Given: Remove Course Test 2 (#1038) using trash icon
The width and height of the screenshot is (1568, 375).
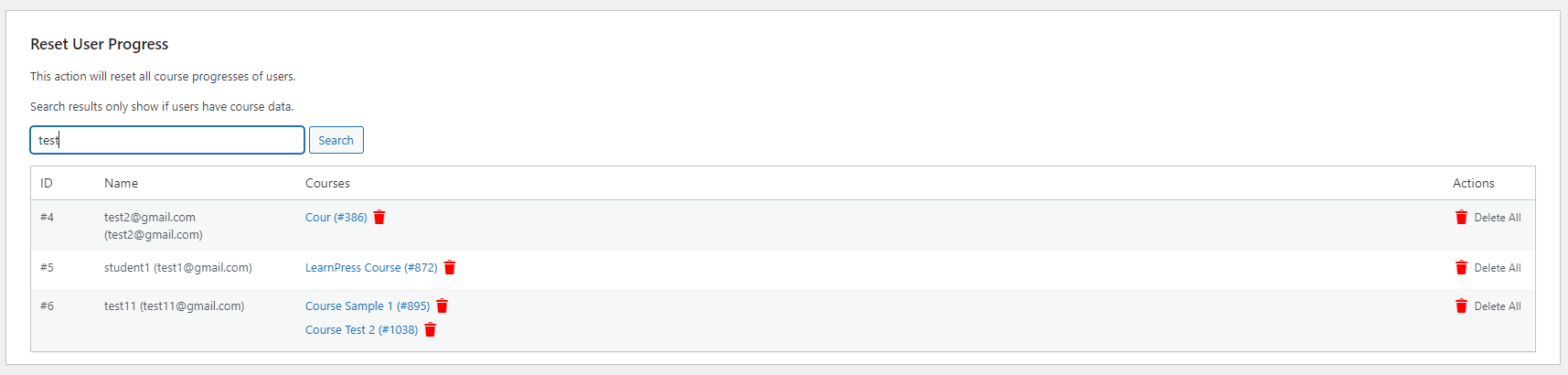Looking at the screenshot, I should tap(431, 330).
